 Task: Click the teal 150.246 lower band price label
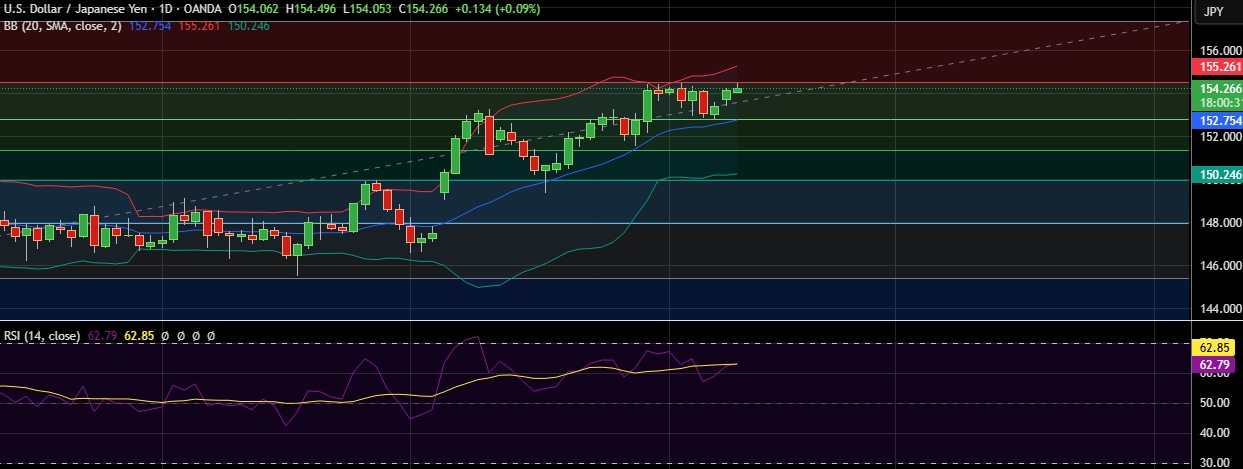[1217, 174]
